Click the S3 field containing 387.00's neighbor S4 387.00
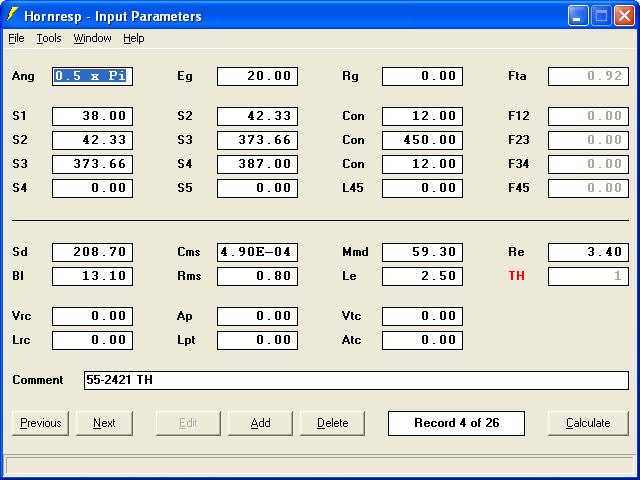 click(258, 164)
